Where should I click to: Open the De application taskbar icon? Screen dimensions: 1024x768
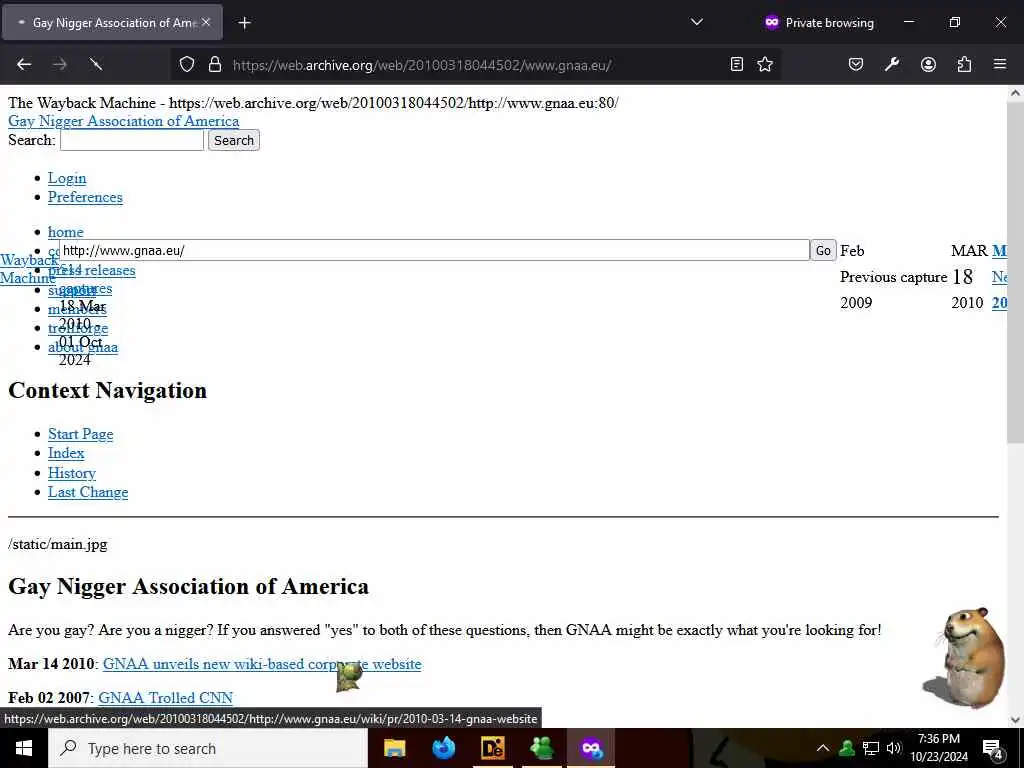coord(492,748)
